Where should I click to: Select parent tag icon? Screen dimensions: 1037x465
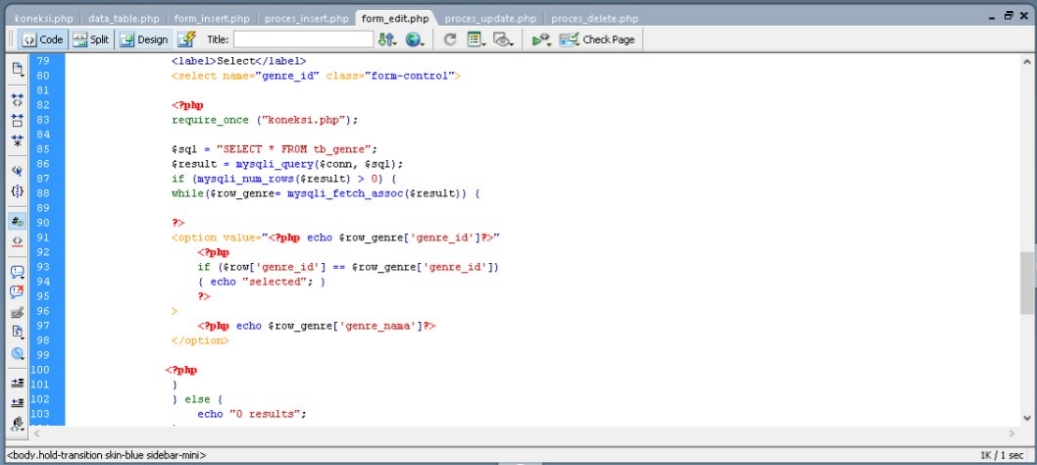(x=17, y=171)
